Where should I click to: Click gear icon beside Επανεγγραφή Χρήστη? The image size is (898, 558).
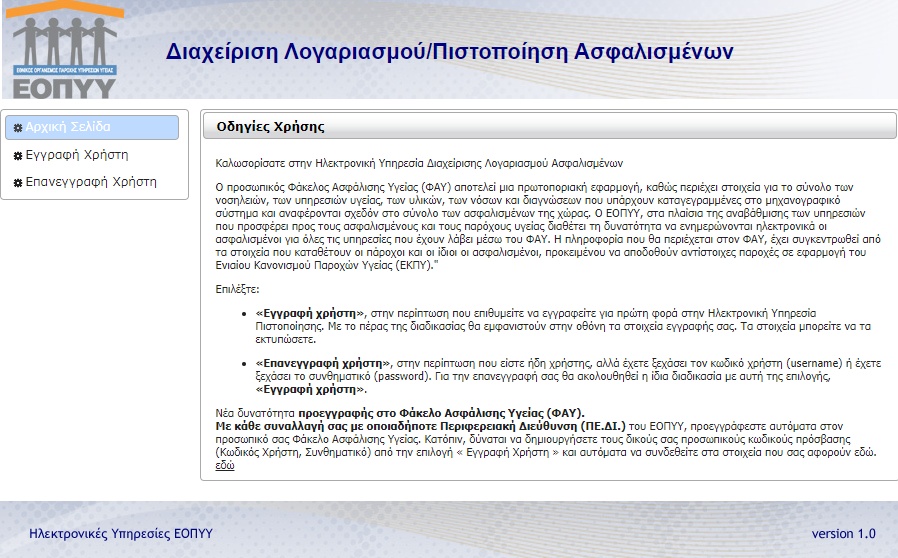[18, 183]
